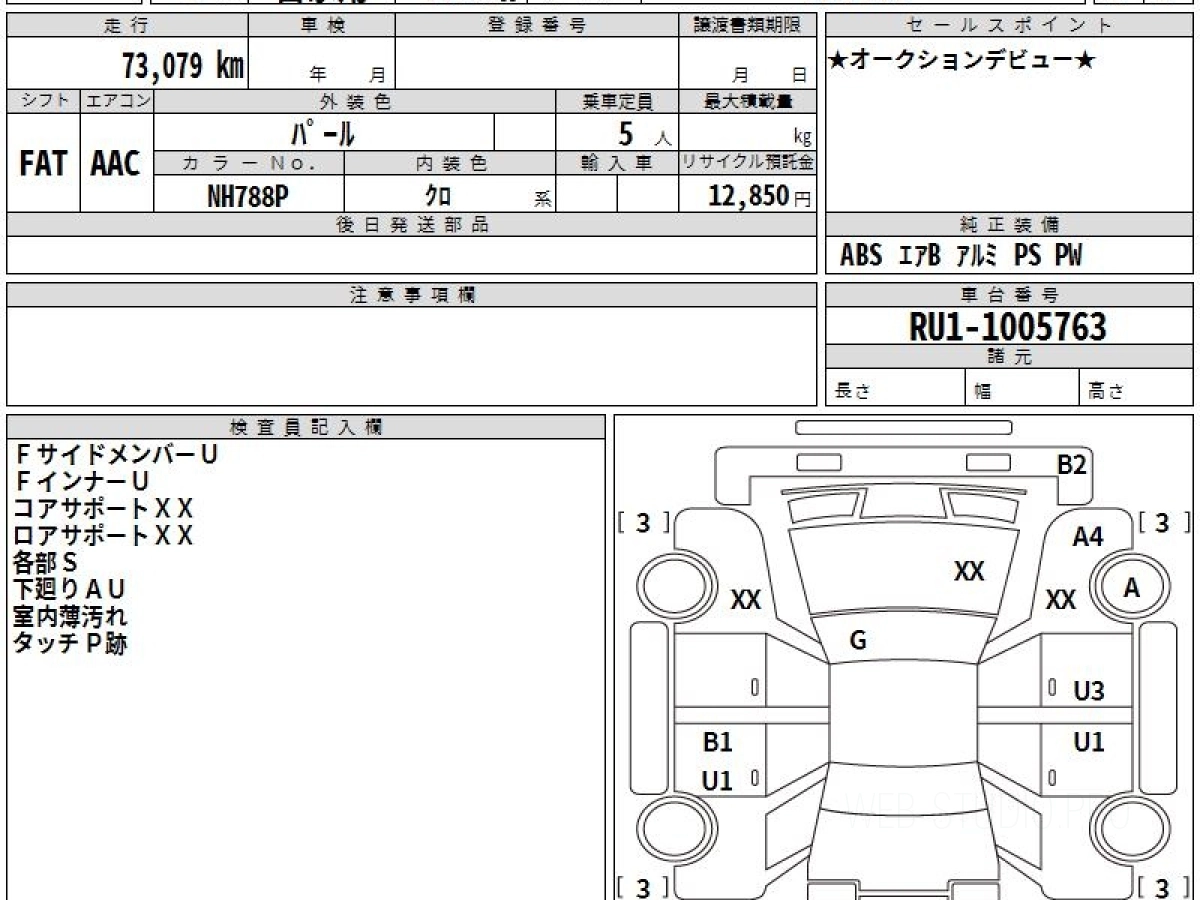This screenshot has width=1200, height=900.
Task: Click the B1 mark on the diagram door
Action: (x=717, y=742)
